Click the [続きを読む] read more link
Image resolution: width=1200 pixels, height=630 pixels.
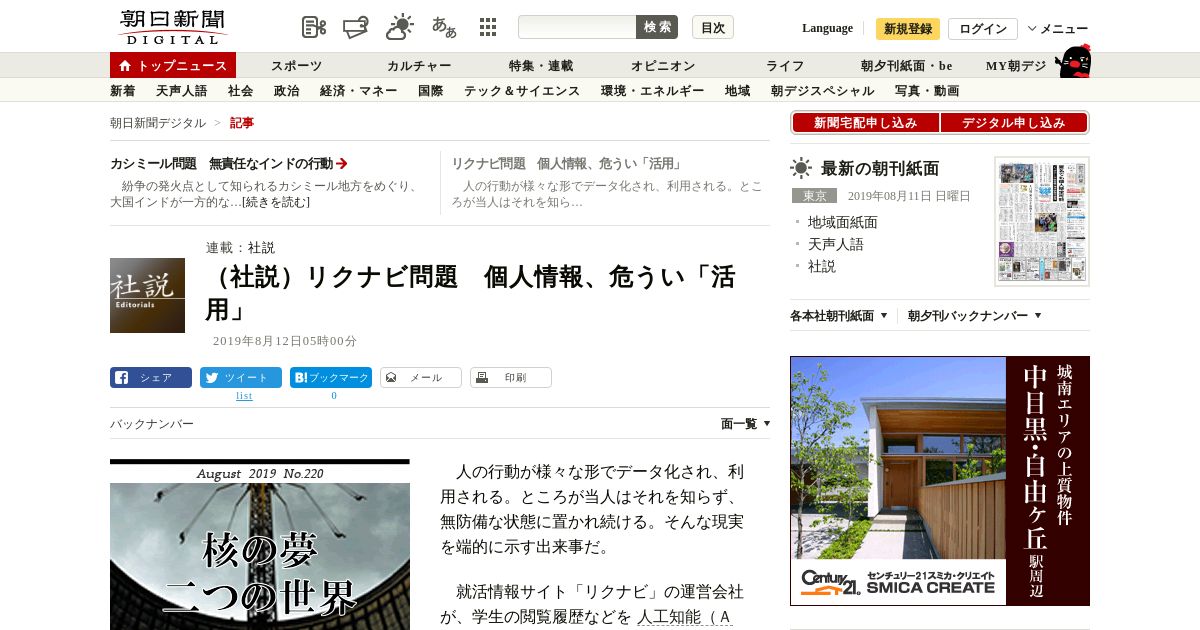(x=276, y=202)
